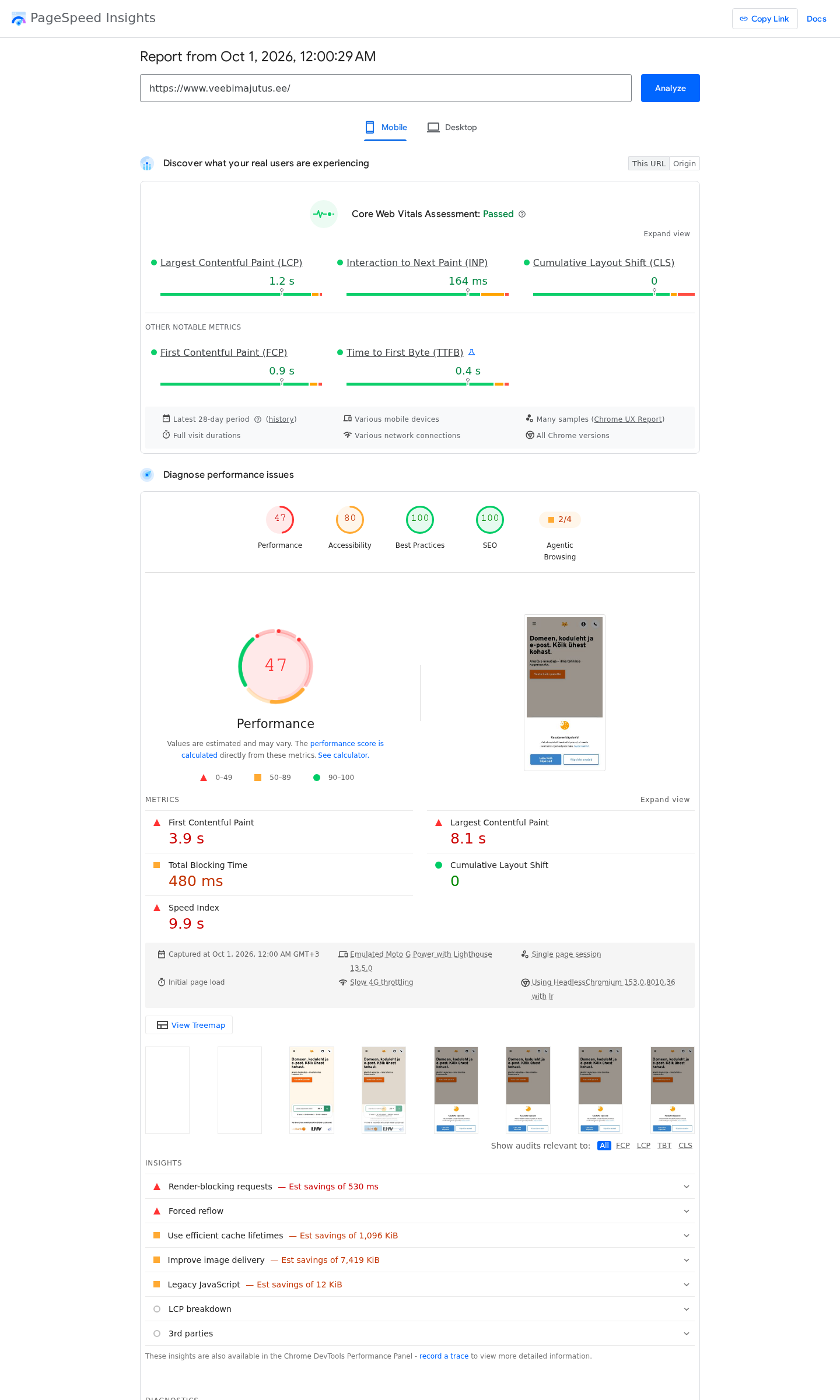The image size is (840, 1400).
Task: Open the View Treemap button
Action: pyautogui.click(x=189, y=1025)
